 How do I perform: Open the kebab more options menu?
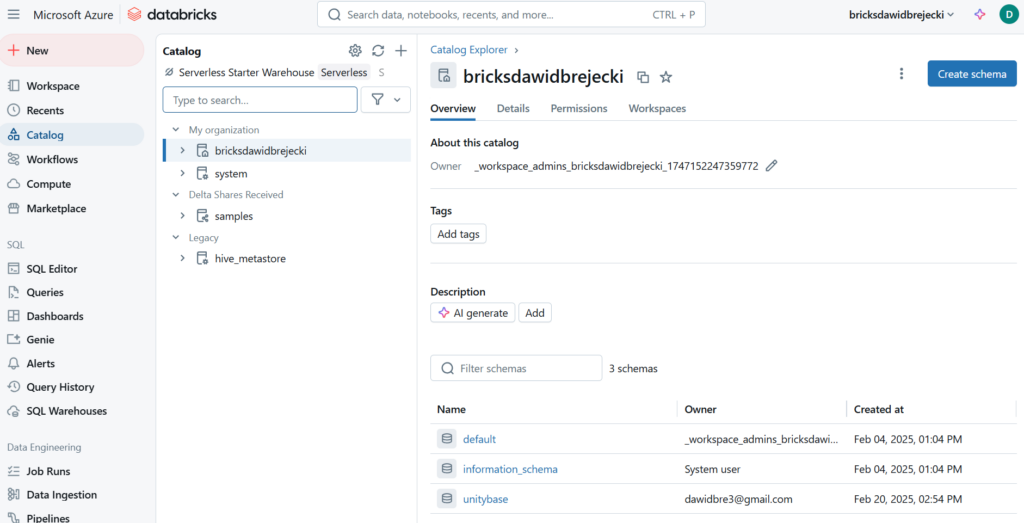[x=901, y=74]
